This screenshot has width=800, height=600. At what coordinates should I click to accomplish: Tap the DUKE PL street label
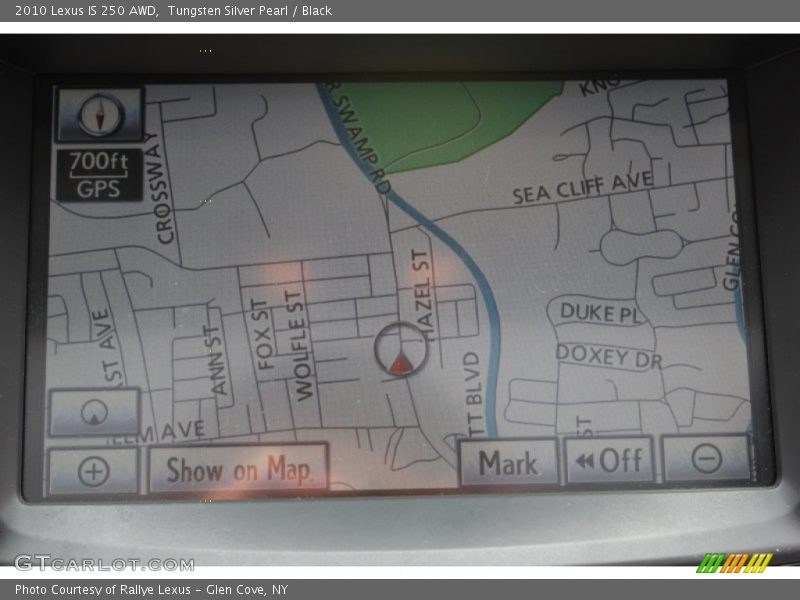pos(600,313)
